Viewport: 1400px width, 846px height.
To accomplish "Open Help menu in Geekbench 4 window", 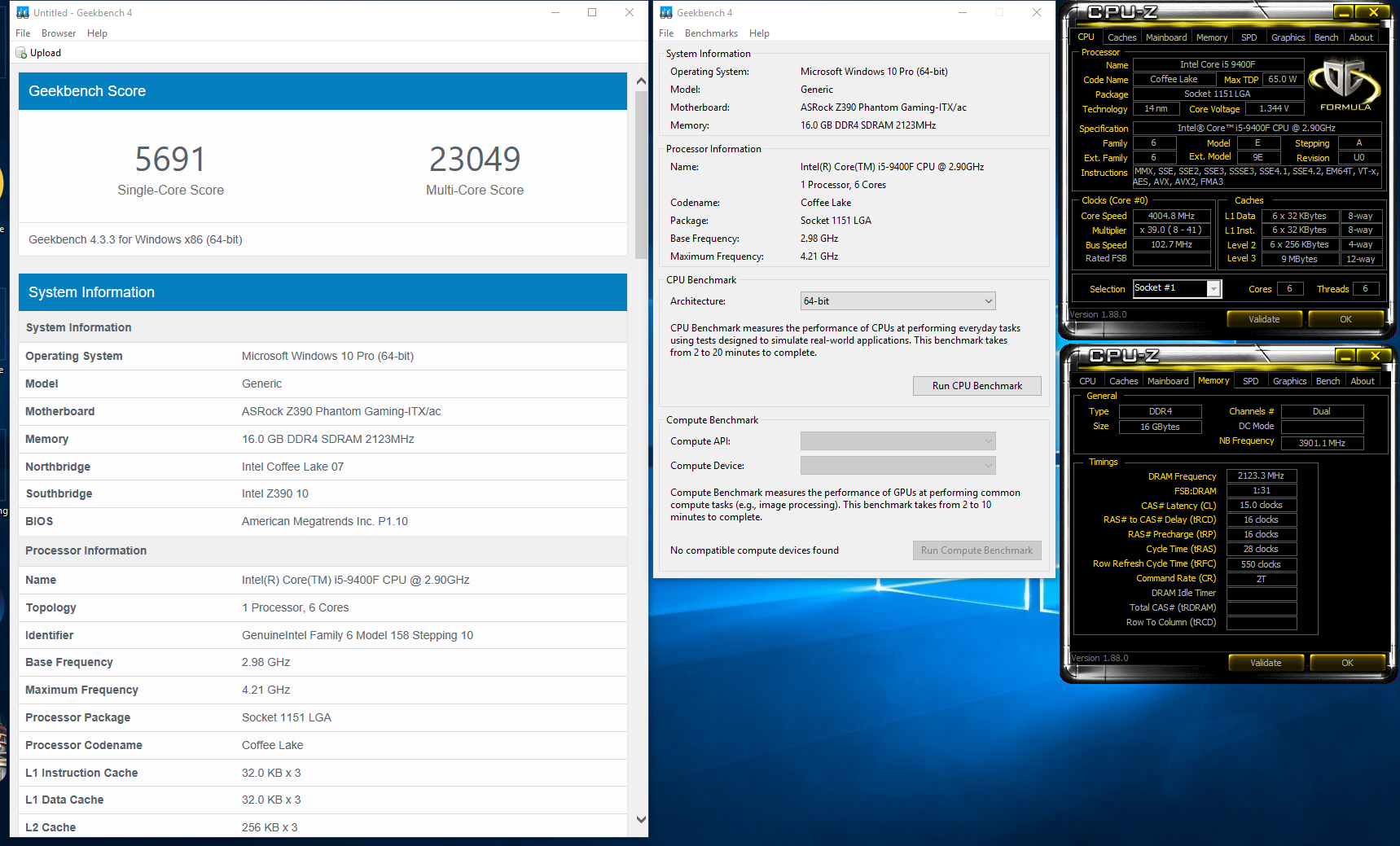I will pyautogui.click(x=759, y=33).
